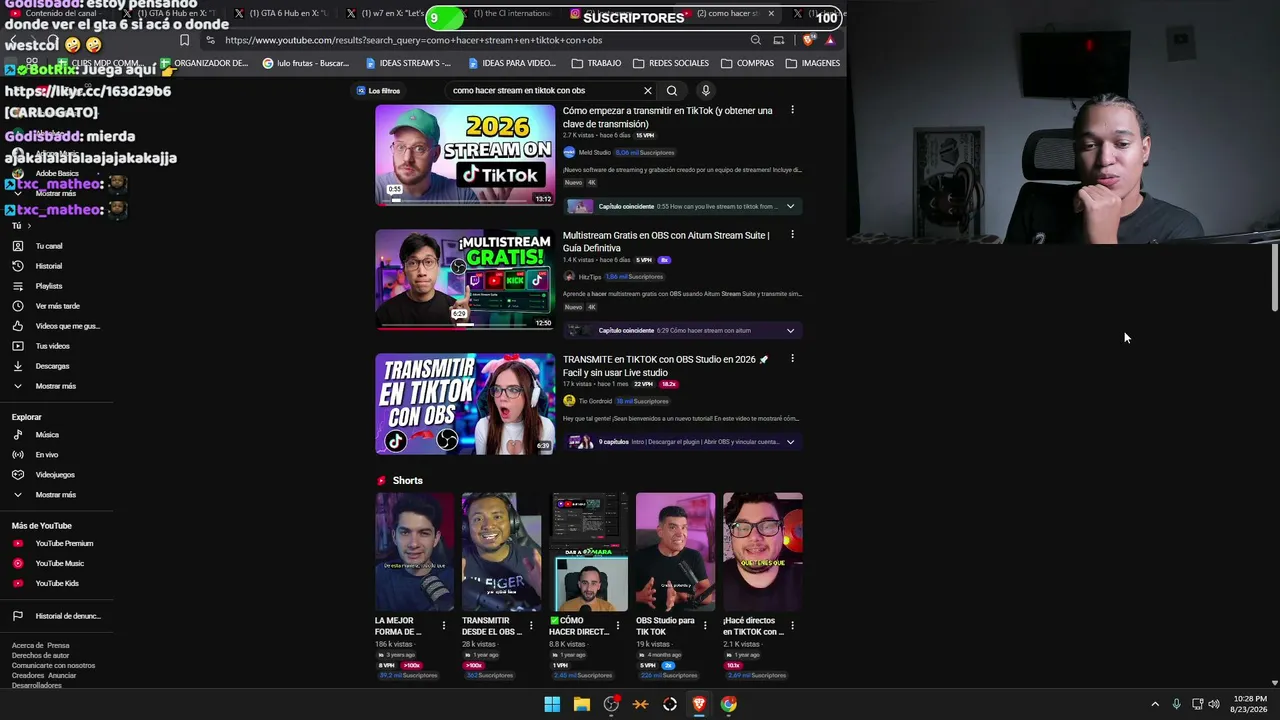Open the TRABAJO bookmarks folder
The width and height of the screenshot is (1280, 720).
596,63
